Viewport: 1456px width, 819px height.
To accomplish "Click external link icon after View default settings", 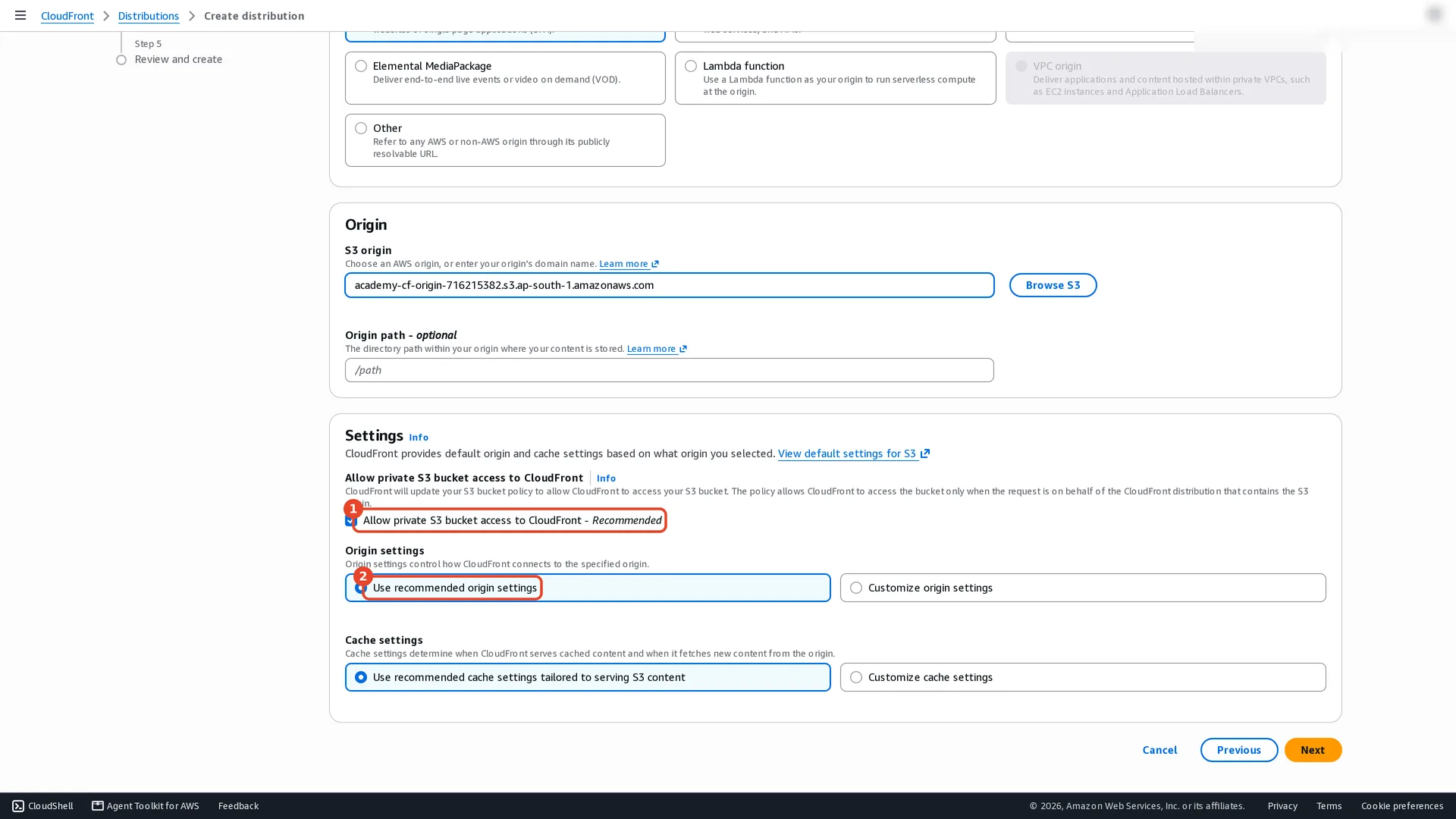I will pyautogui.click(x=925, y=453).
